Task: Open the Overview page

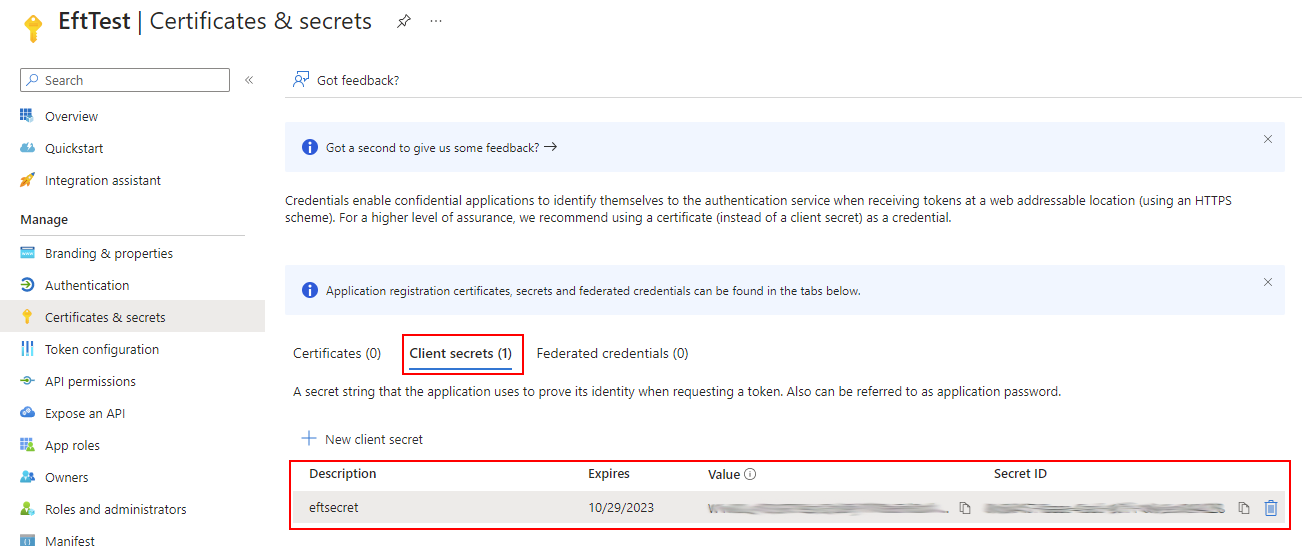Action: tap(71, 116)
